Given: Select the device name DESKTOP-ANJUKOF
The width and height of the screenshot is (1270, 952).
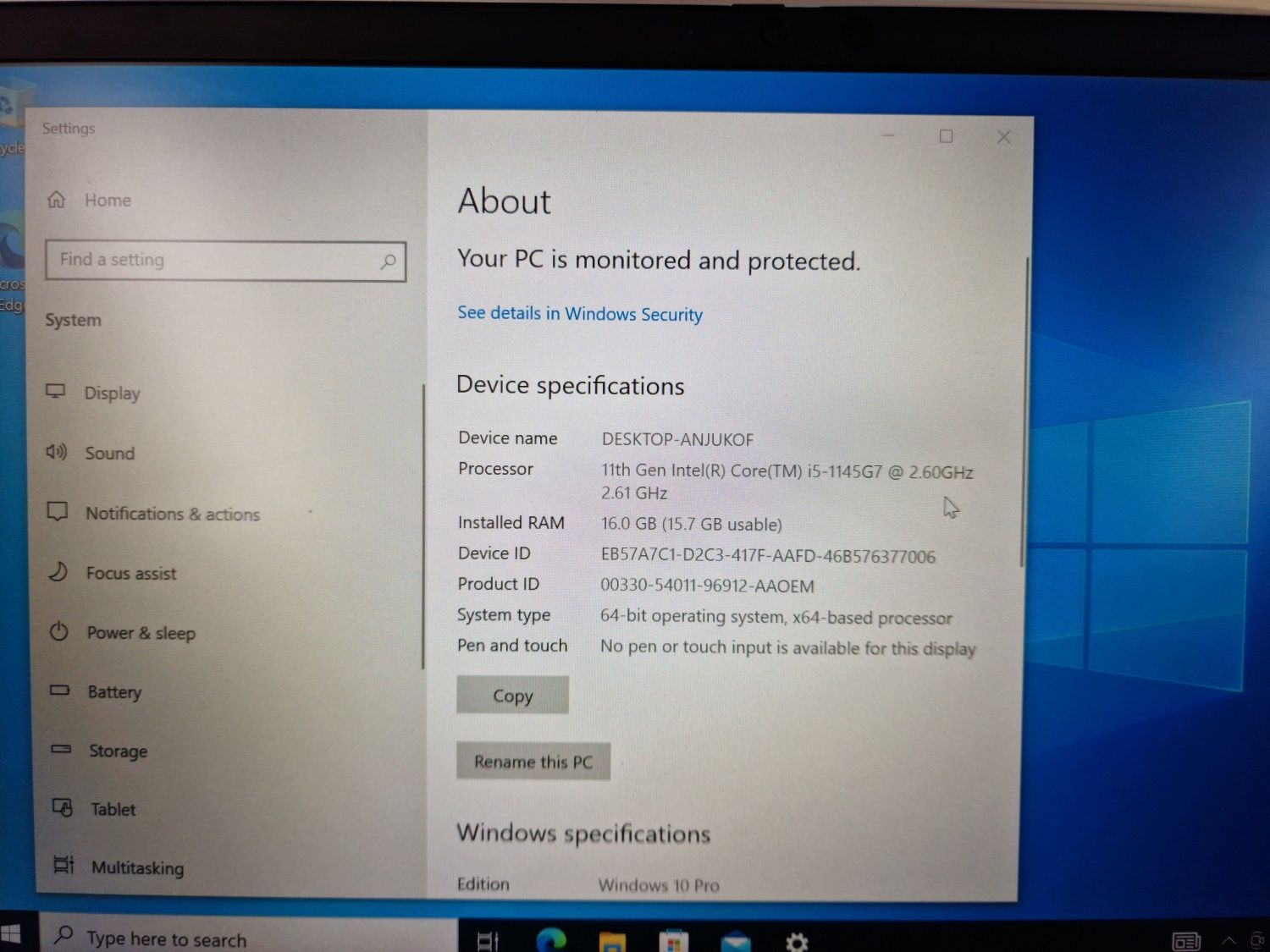Looking at the screenshot, I should [677, 439].
